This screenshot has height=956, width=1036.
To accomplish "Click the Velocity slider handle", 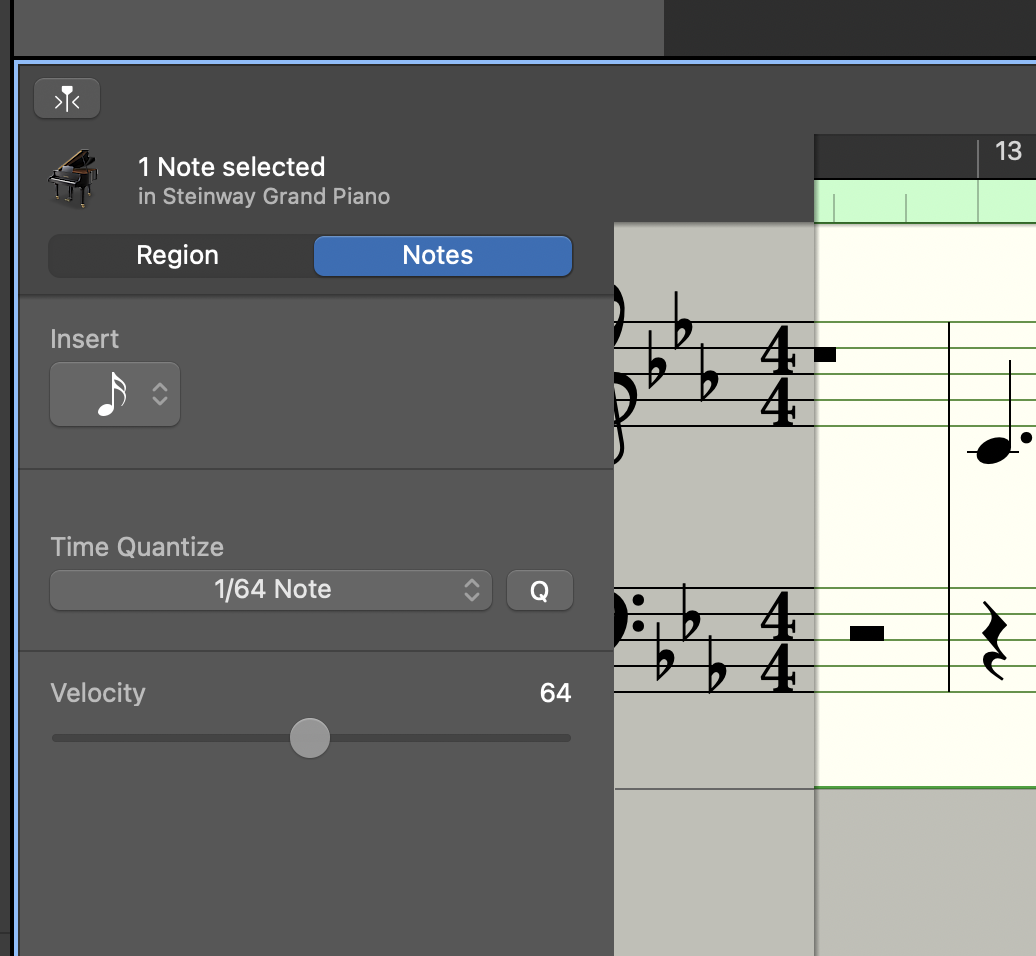I will coord(310,738).
